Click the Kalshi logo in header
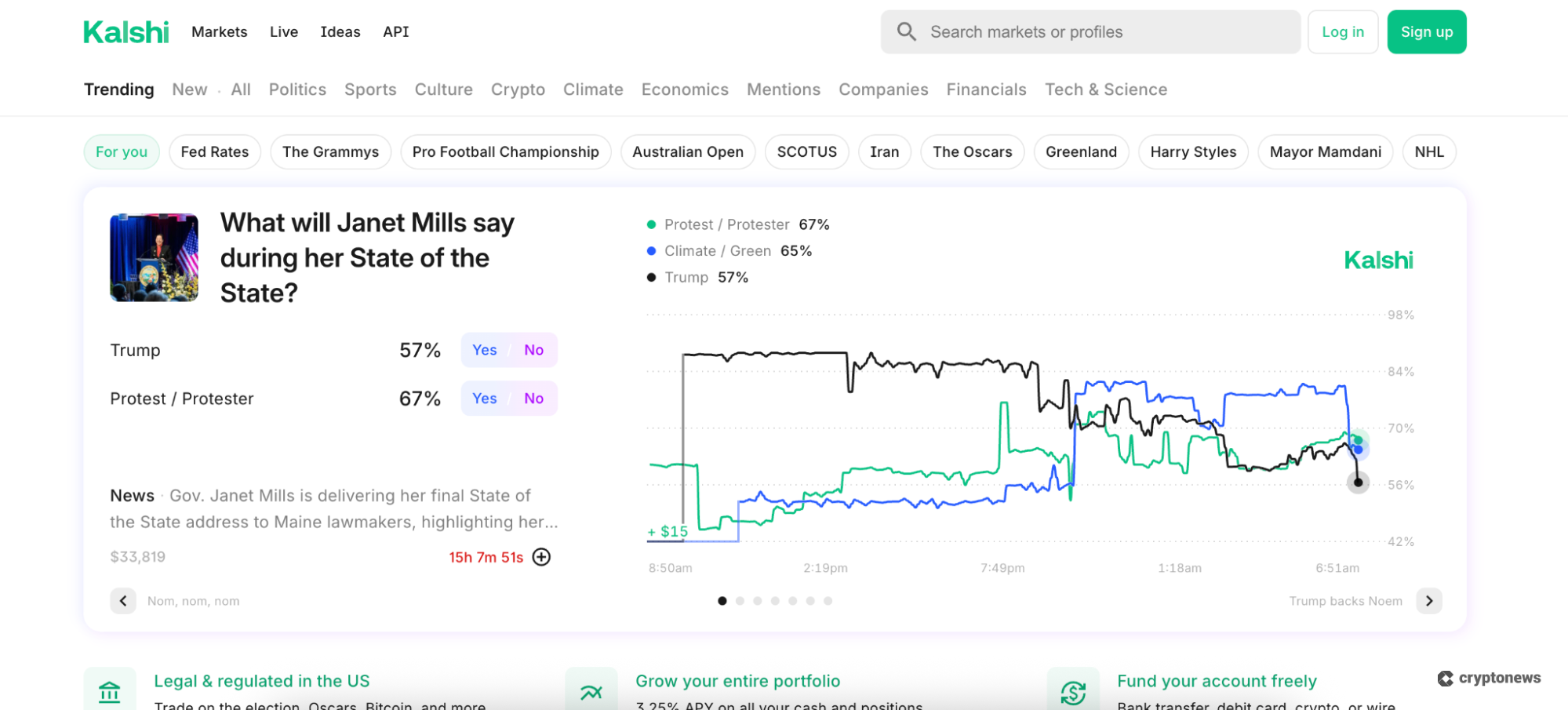 [x=126, y=32]
